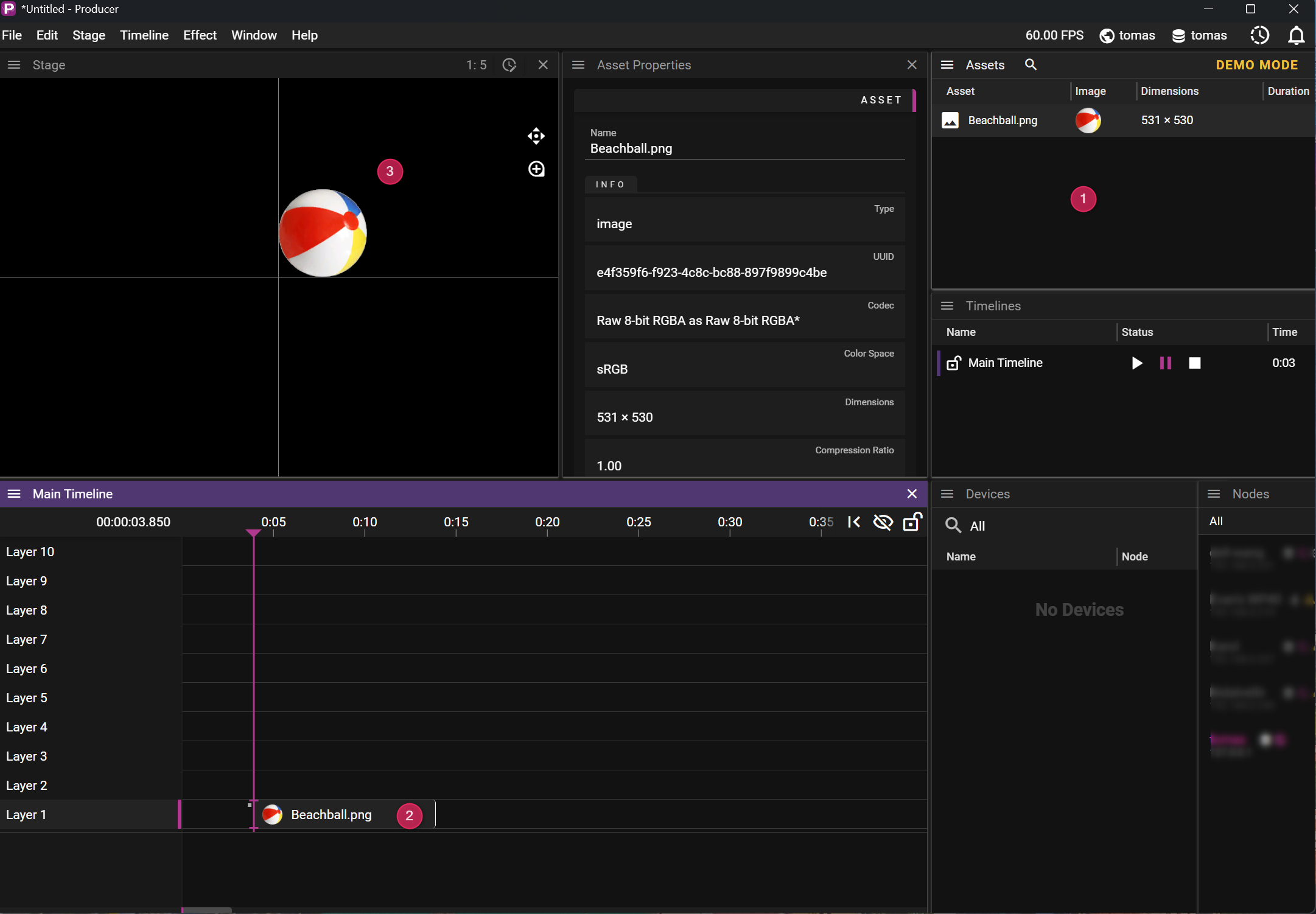The width and height of the screenshot is (1316, 914).
Task: Click the 1:5 zoom ratio in Stage
Action: [477, 65]
